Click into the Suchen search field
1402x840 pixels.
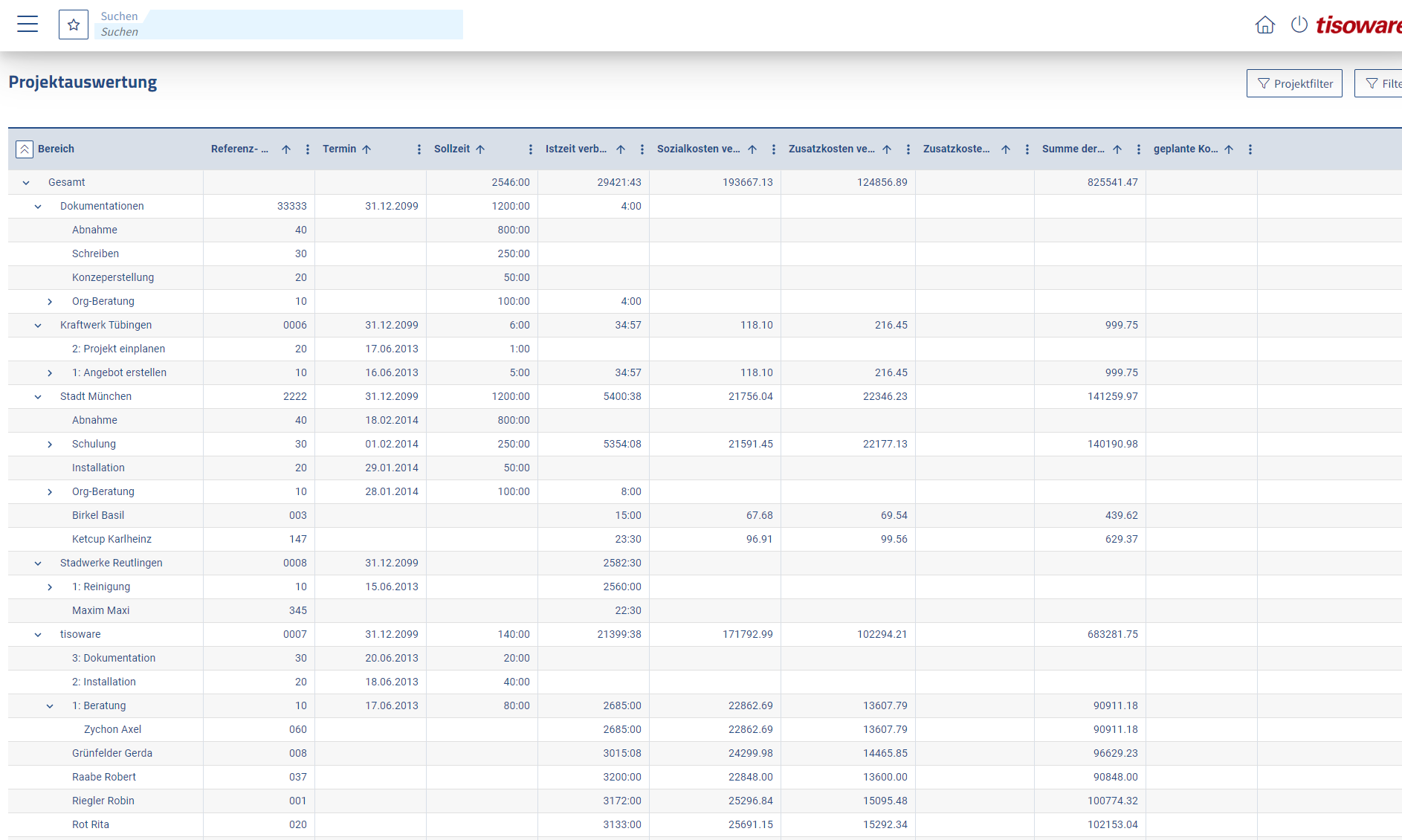(278, 25)
